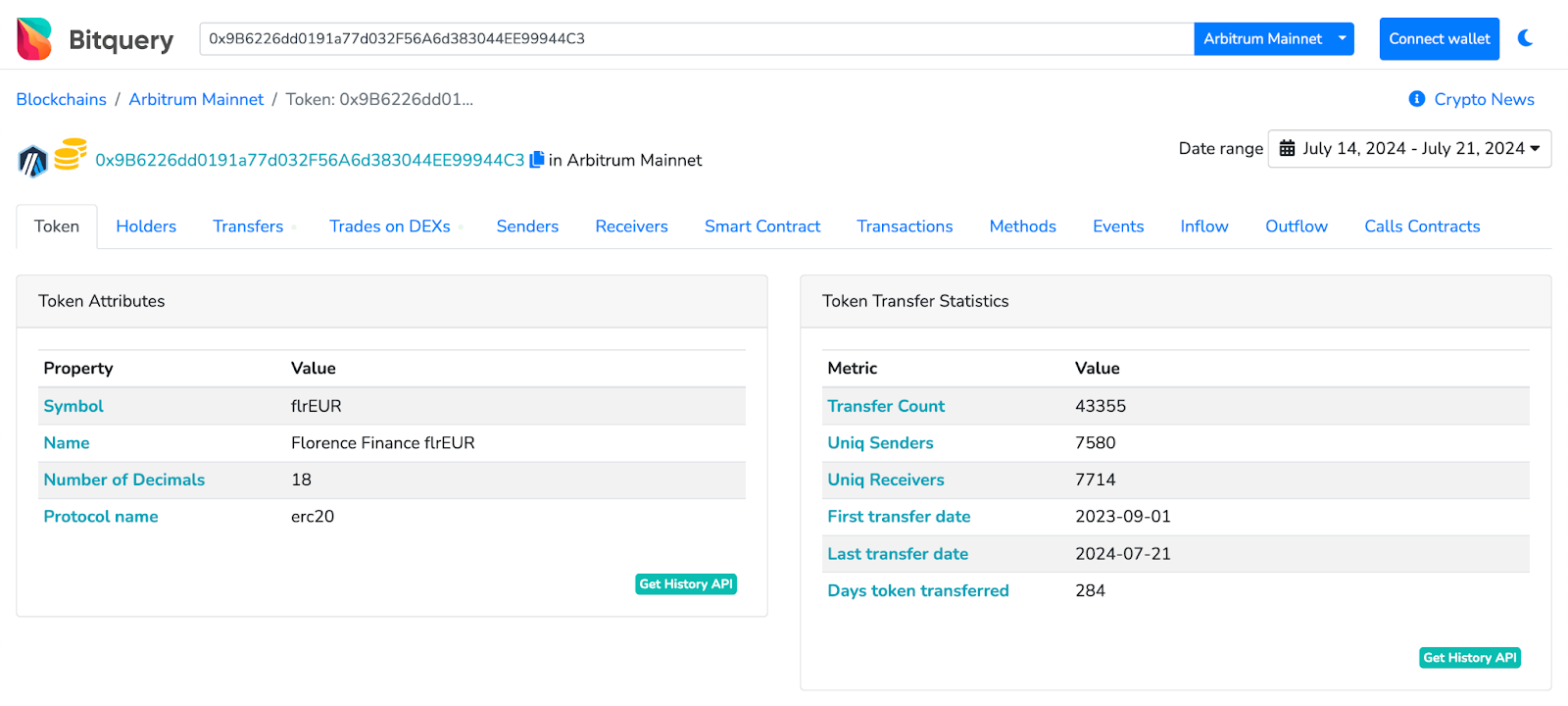Click the Date range label
The width and height of the screenshot is (1568, 706).
coord(1221,149)
